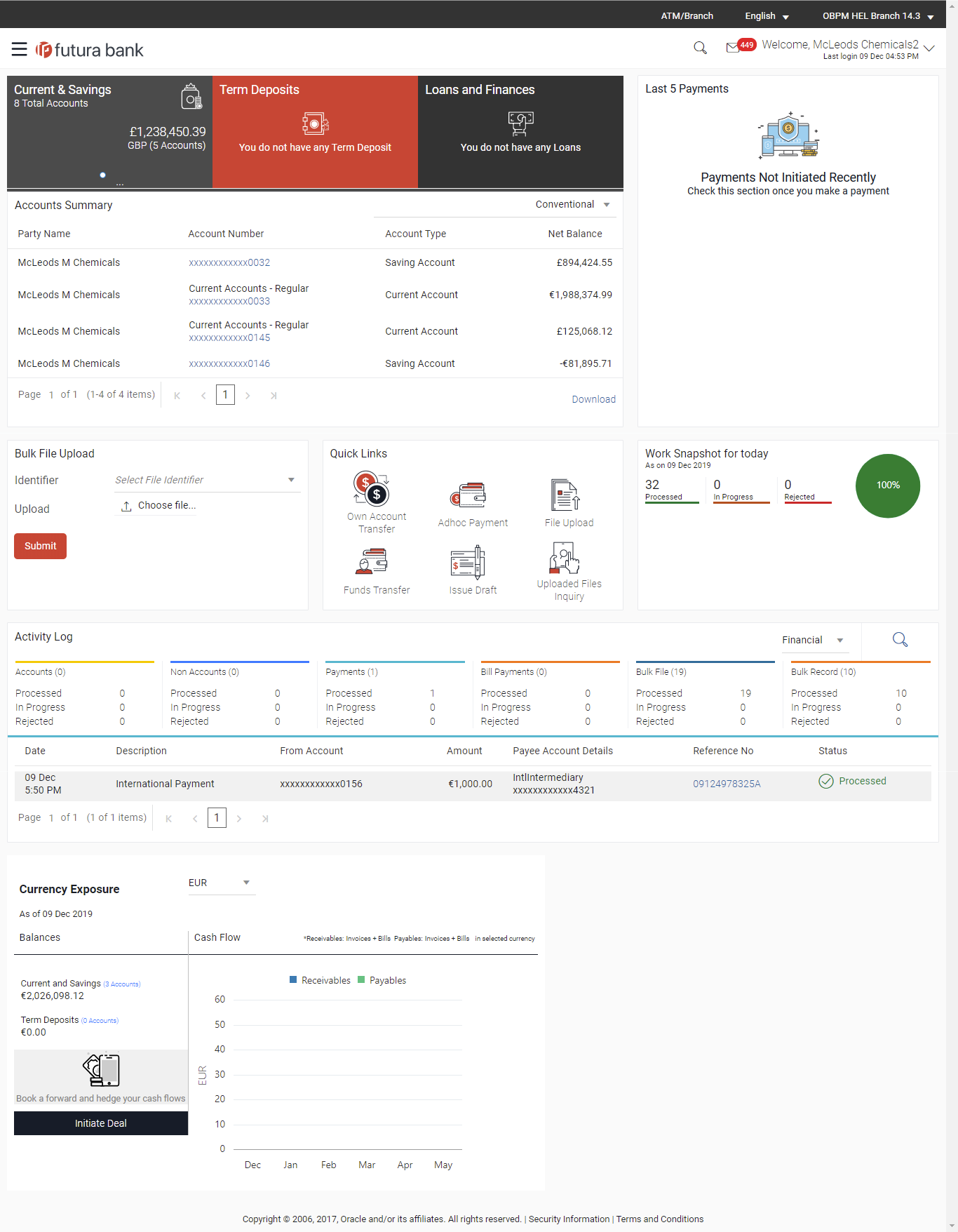Open the Security Information footer link

[x=569, y=1219]
